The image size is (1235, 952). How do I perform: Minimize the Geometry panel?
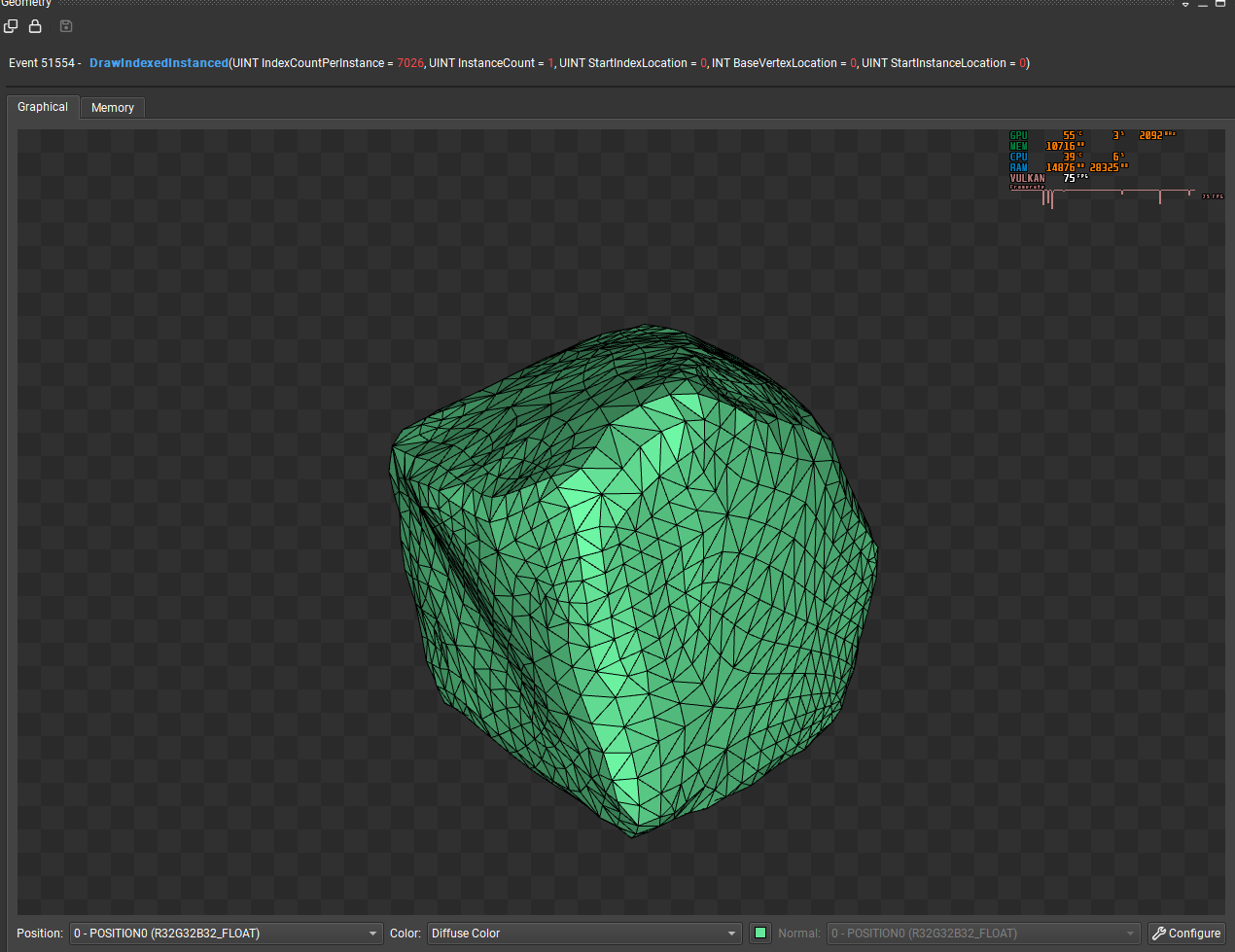coord(1203,4)
